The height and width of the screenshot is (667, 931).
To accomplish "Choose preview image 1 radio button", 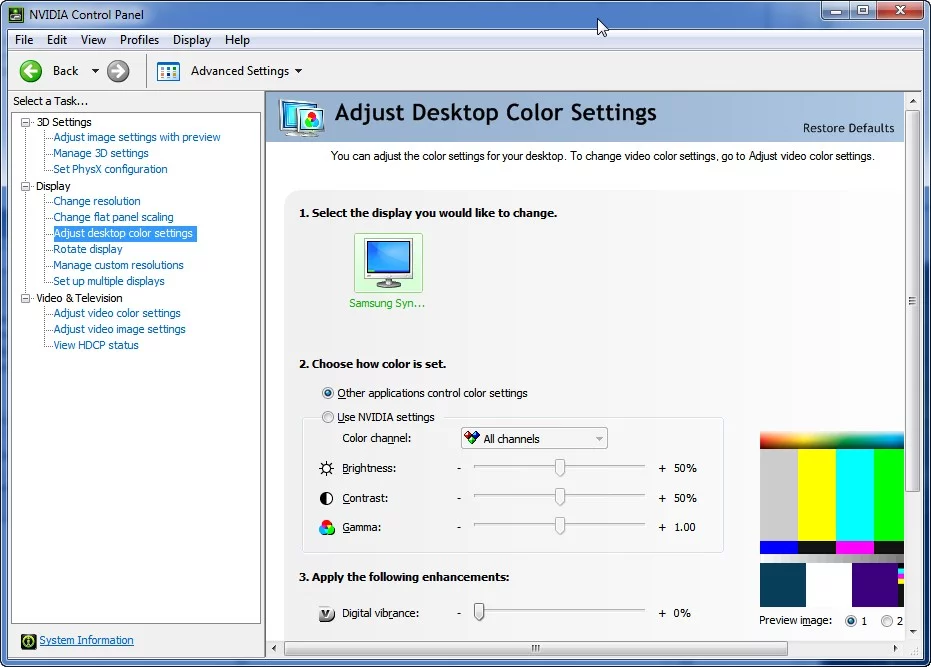I will tap(851, 621).
